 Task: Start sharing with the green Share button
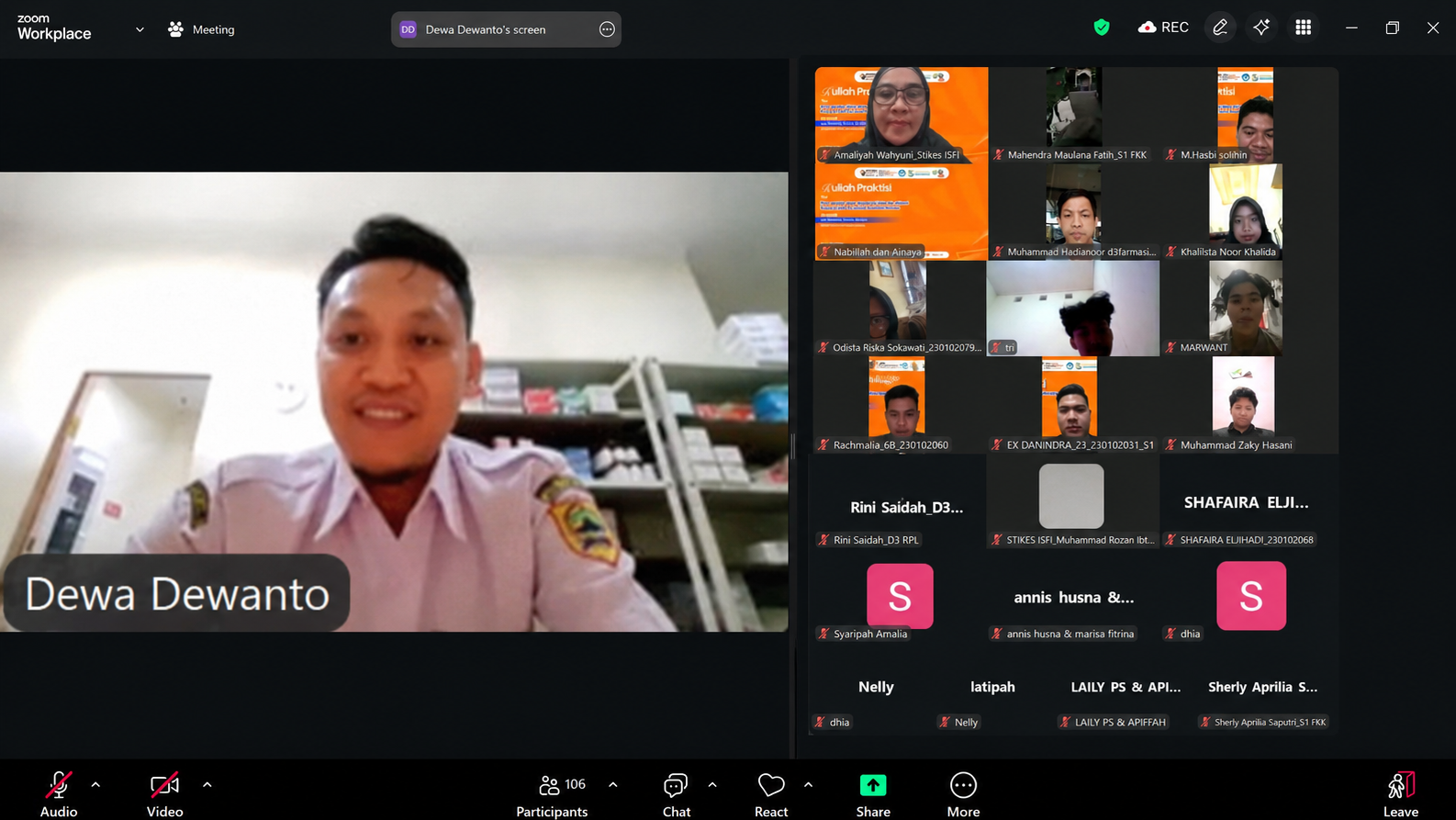[873, 794]
